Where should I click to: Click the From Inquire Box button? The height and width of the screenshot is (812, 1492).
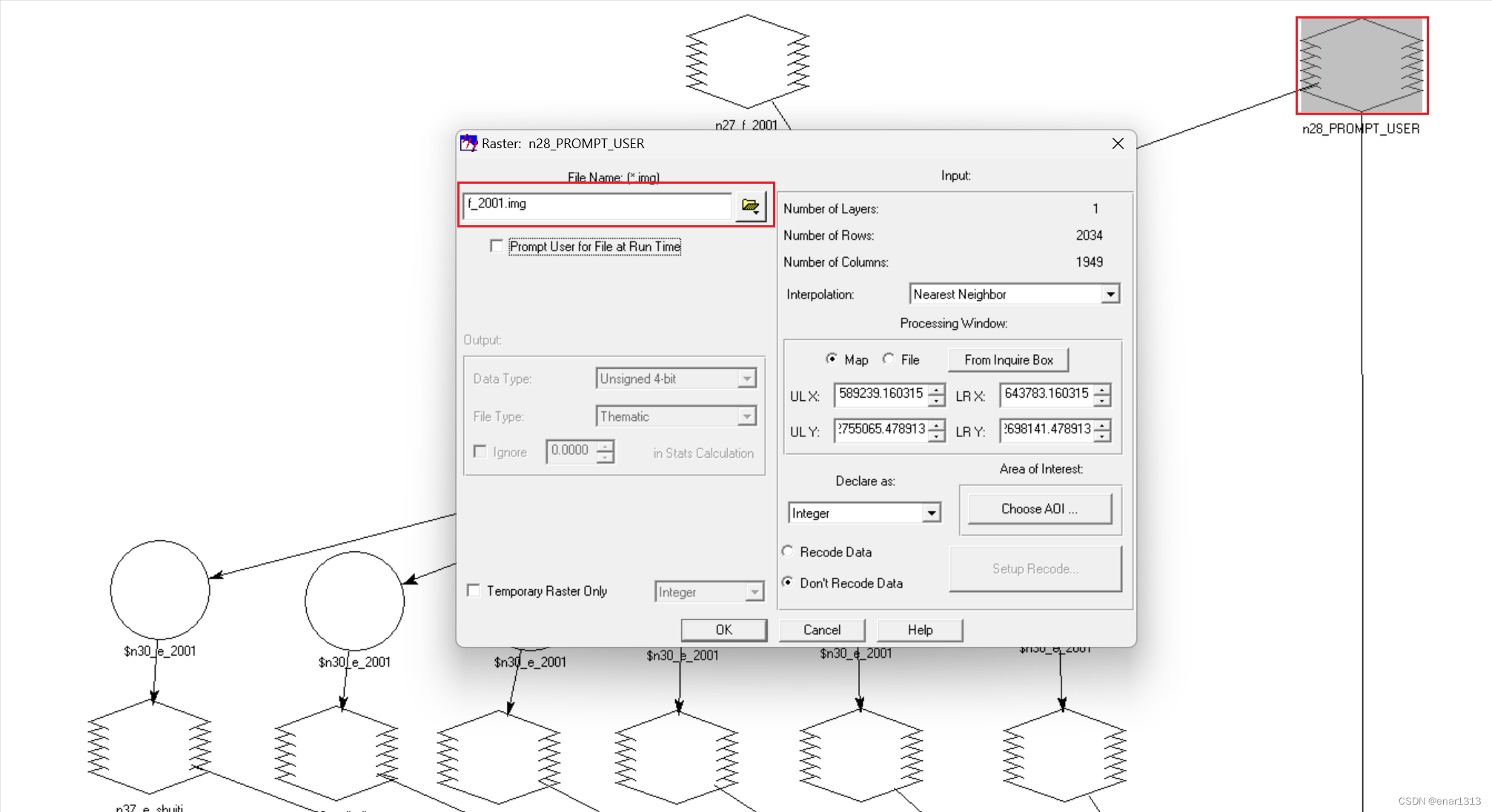pyautogui.click(x=1008, y=359)
